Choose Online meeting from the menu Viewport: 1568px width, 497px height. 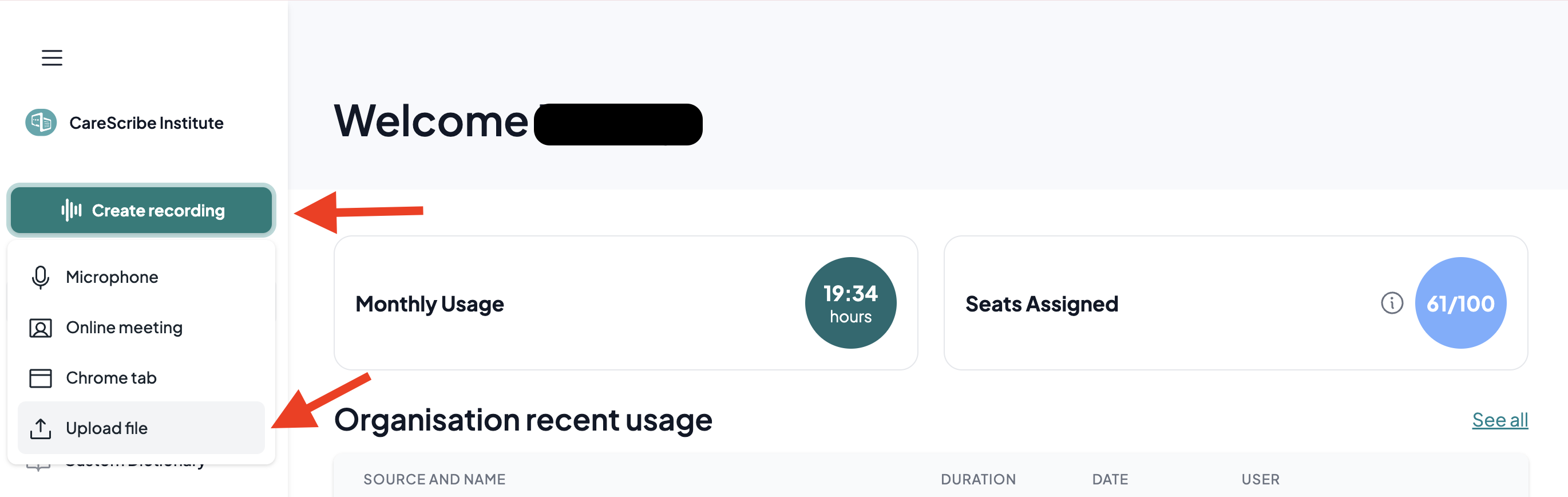pos(141,328)
